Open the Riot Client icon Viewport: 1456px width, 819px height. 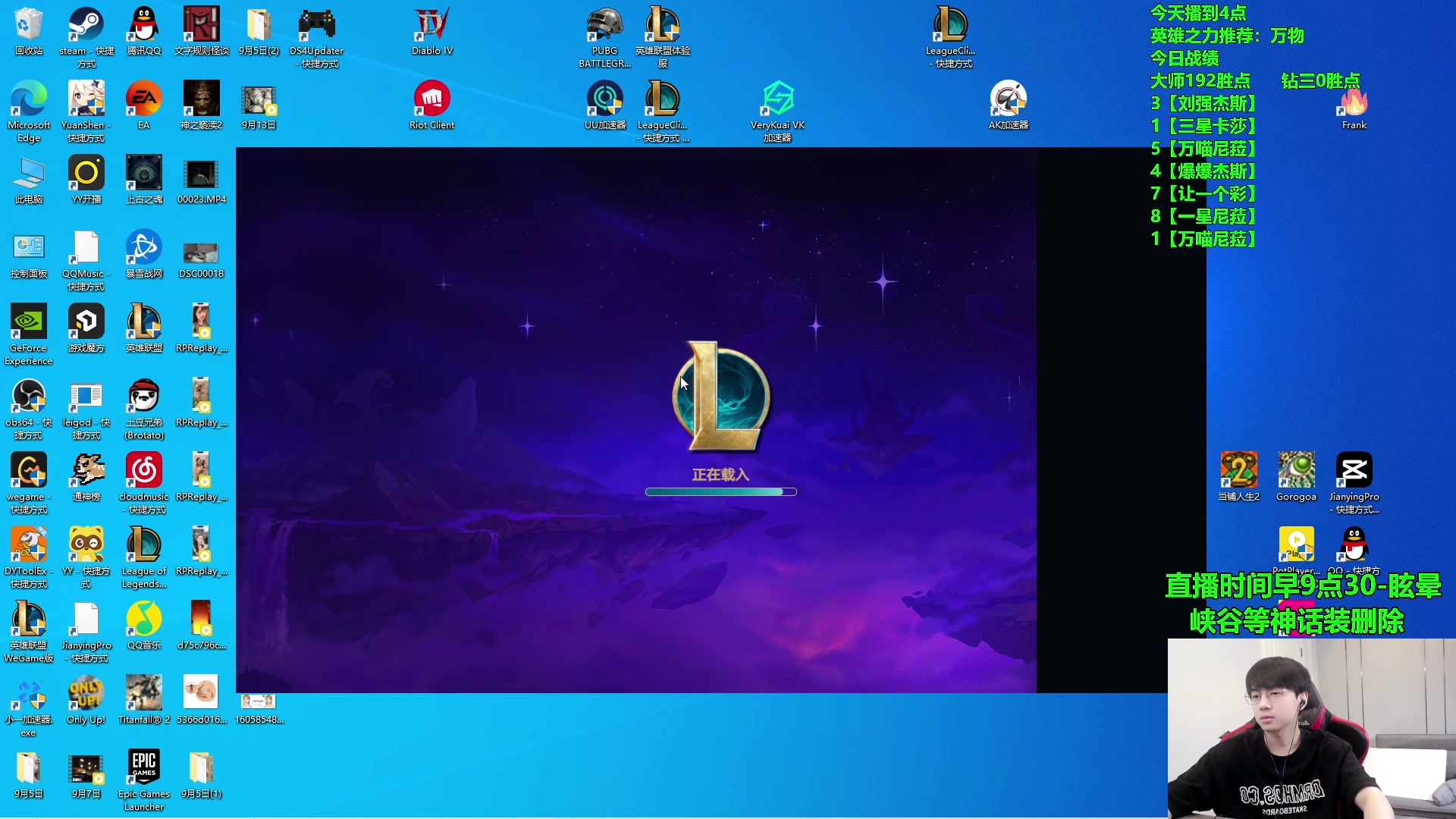coord(432,105)
